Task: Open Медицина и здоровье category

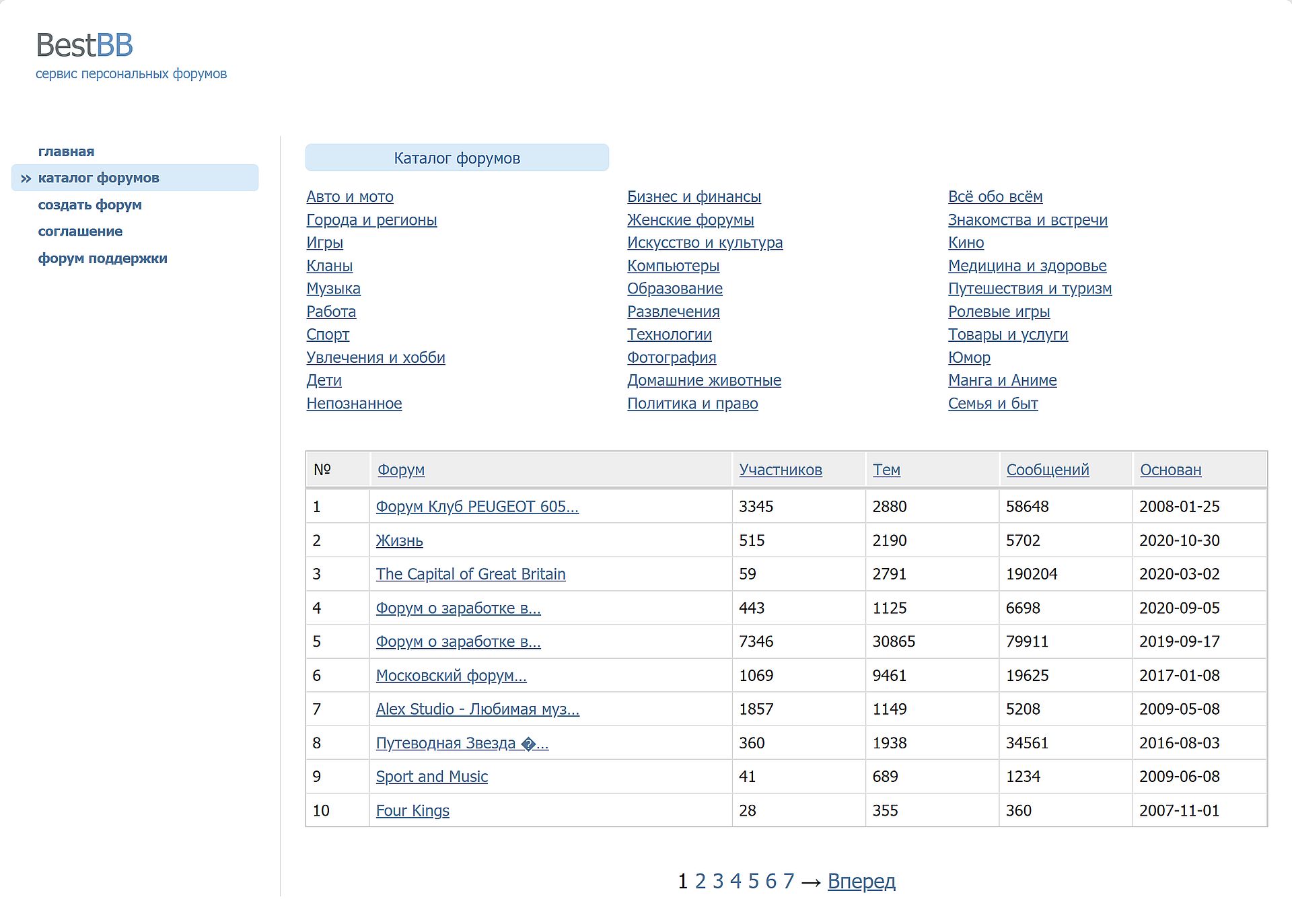Action: 1027,266
